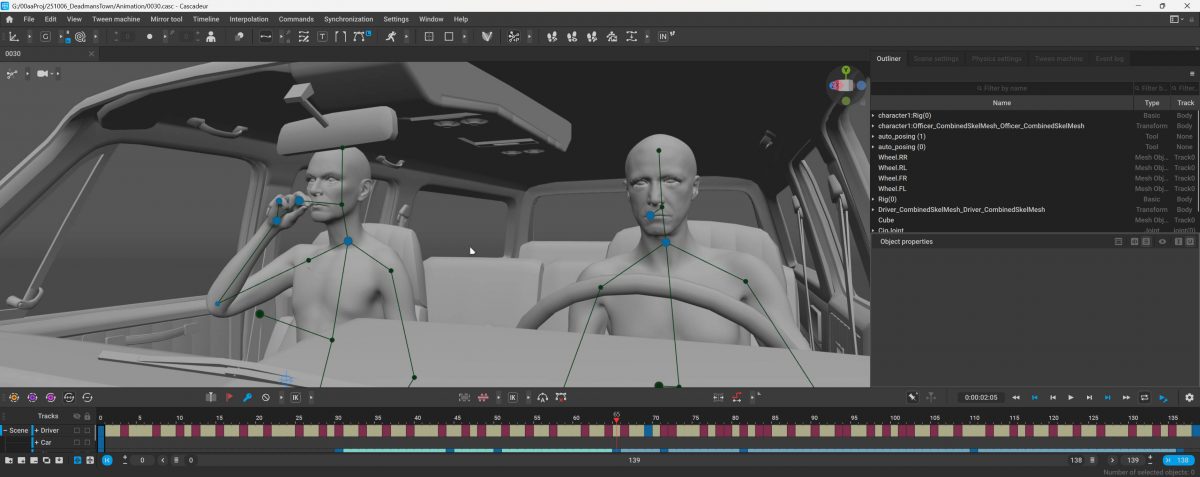Open the Tween machine menu
The width and height of the screenshot is (1200, 477).
[x=116, y=19]
